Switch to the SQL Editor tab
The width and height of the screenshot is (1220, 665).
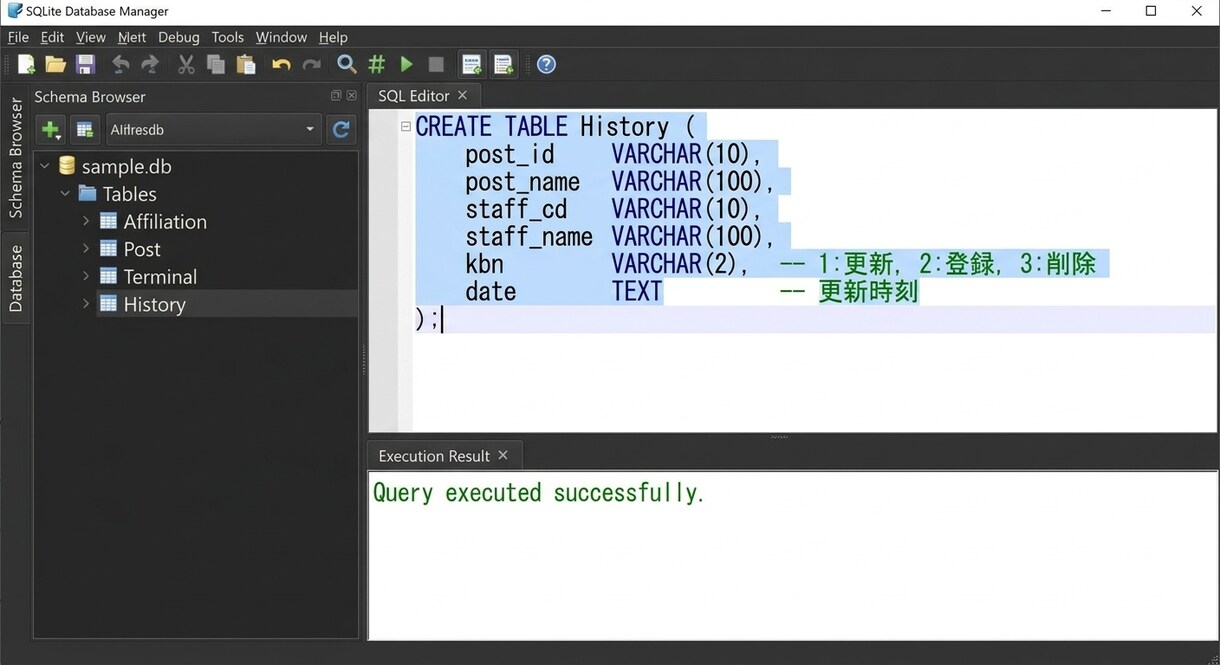tap(414, 95)
